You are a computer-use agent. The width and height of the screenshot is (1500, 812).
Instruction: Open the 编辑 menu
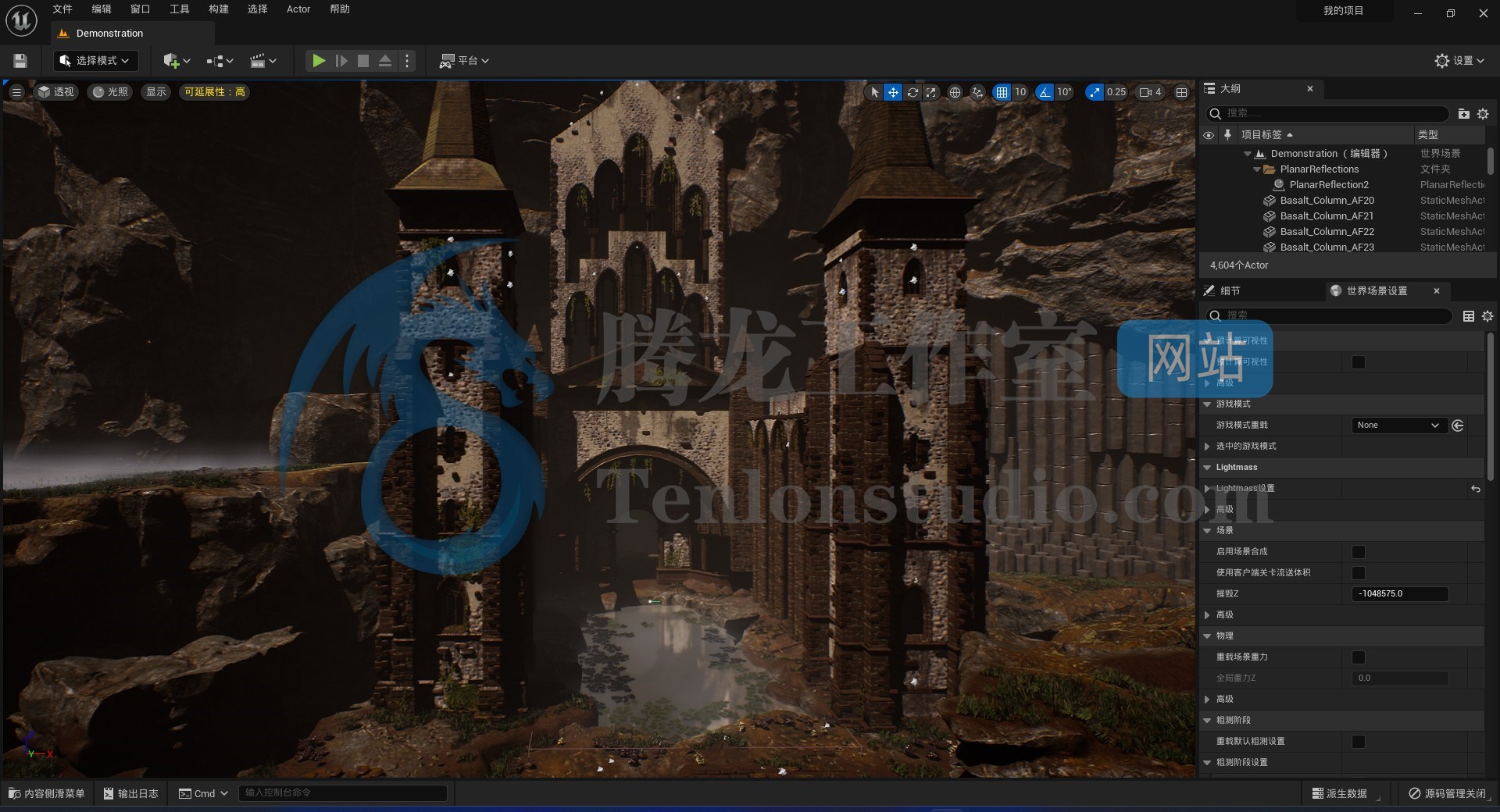[102, 9]
